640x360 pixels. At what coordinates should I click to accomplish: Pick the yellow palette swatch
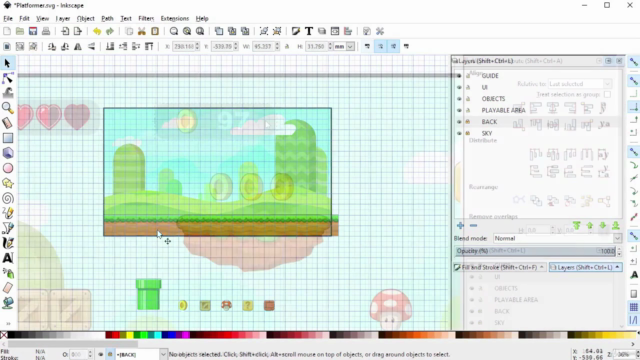point(130,336)
